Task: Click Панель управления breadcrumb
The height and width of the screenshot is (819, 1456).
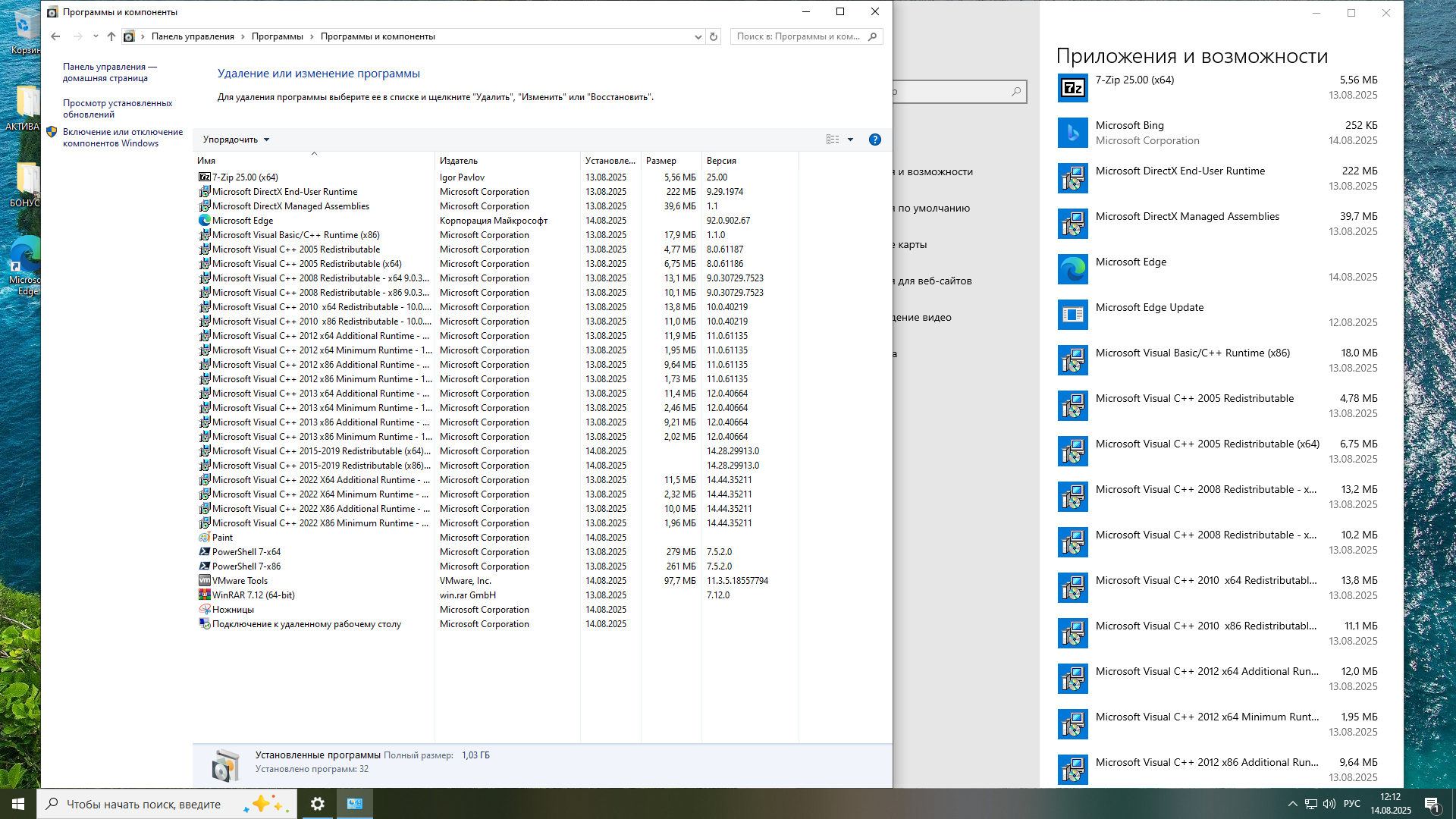Action: click(x=193, y=36)
